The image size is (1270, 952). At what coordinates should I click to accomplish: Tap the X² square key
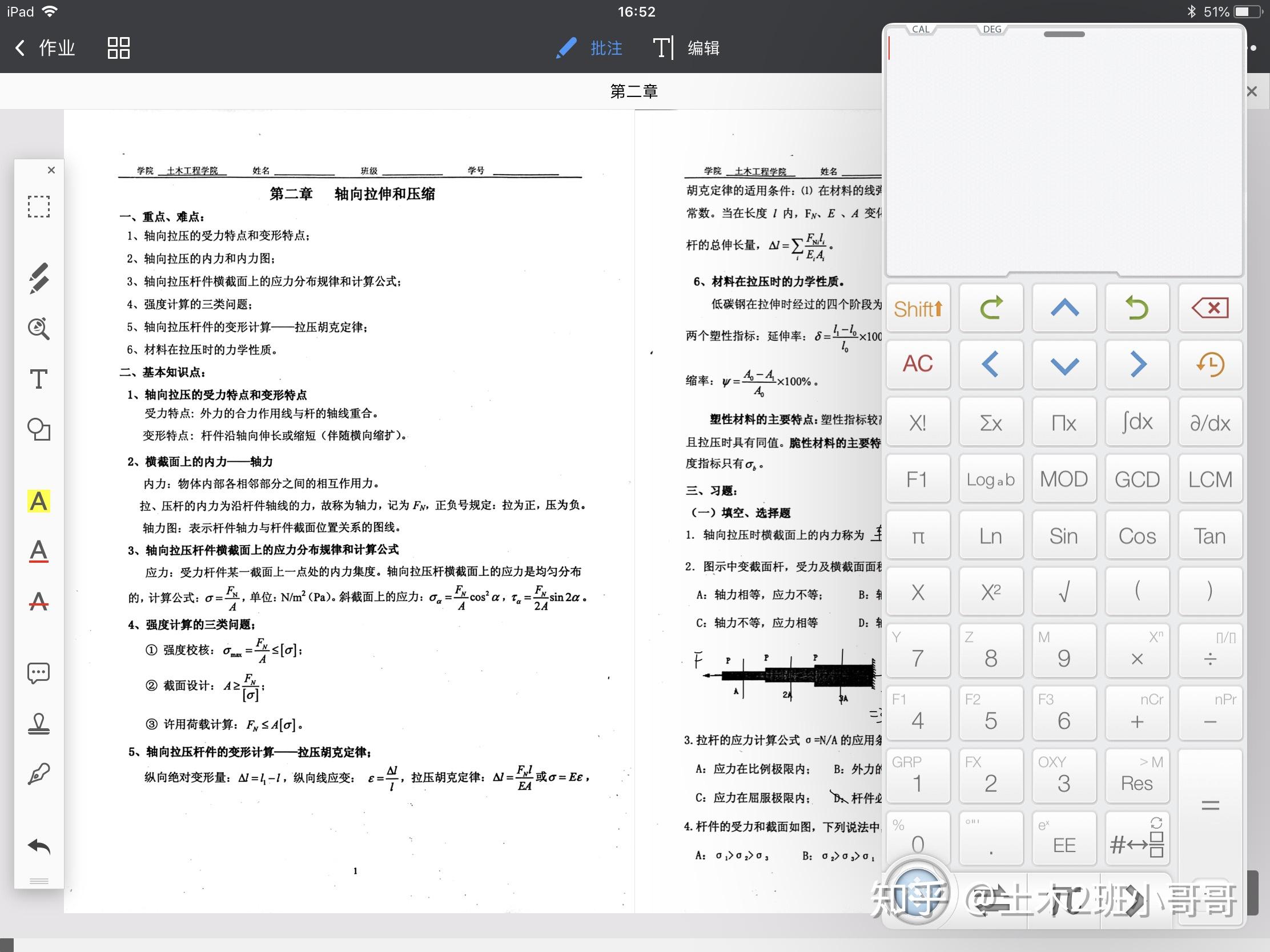[991, 592]
